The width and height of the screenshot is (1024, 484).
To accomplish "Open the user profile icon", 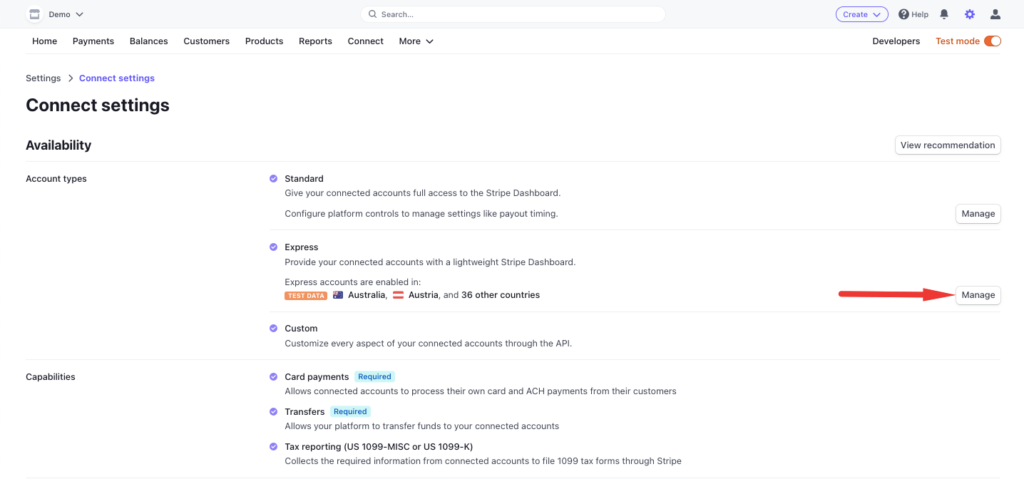I will point(995,14).
